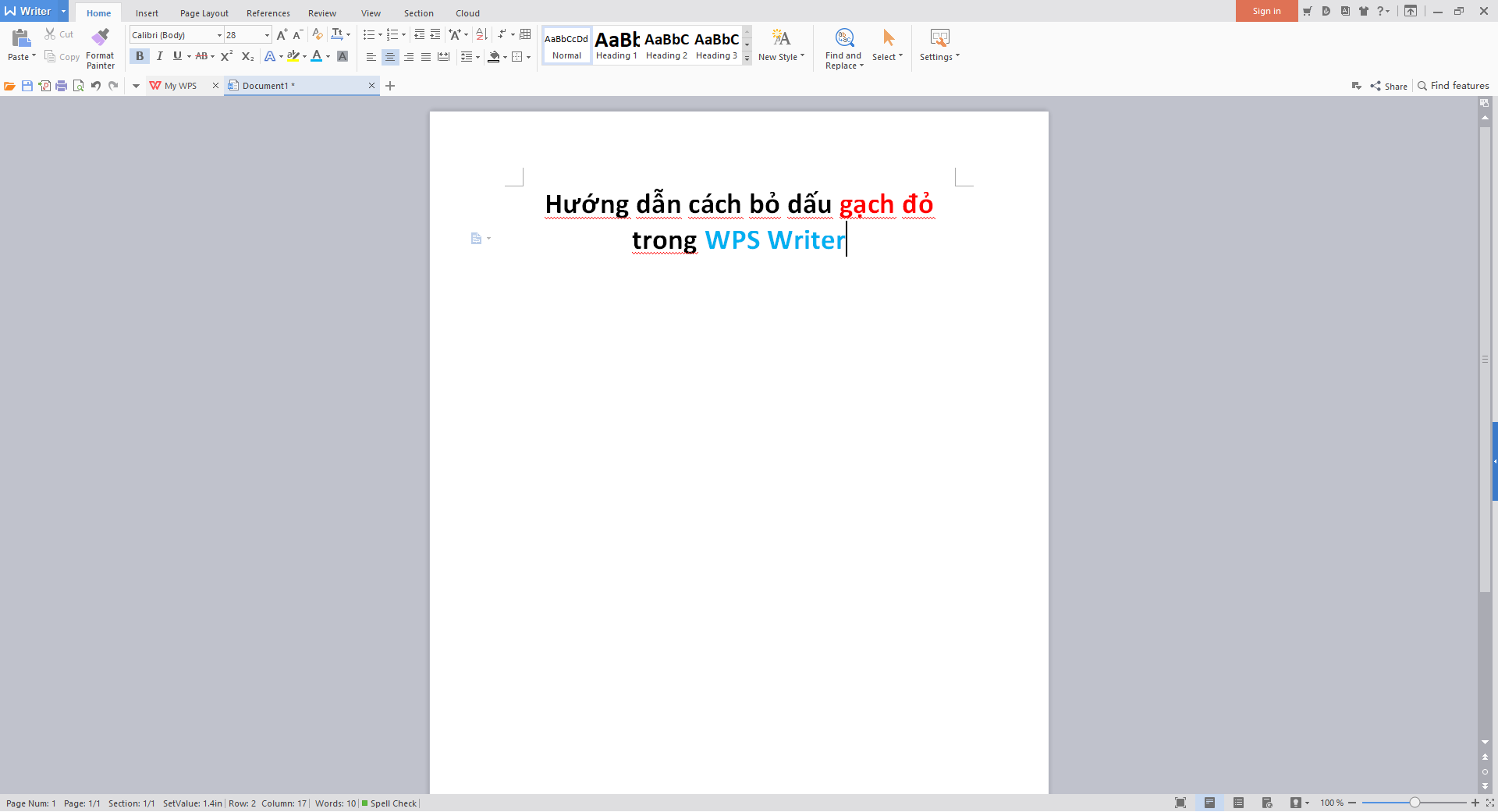1498x812 pixels.
Task: Click yellow highlight color swatch
Action: (x=293, y=56)
